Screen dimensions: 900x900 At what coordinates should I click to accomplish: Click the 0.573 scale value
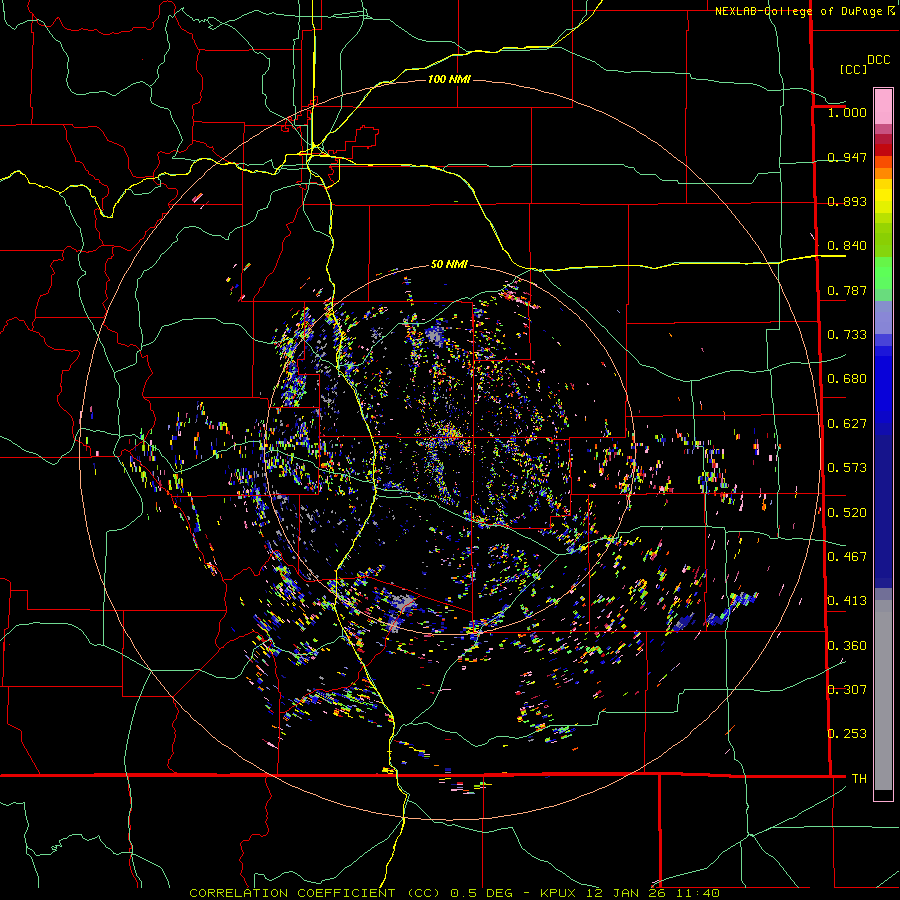click(x=847, y=468)
